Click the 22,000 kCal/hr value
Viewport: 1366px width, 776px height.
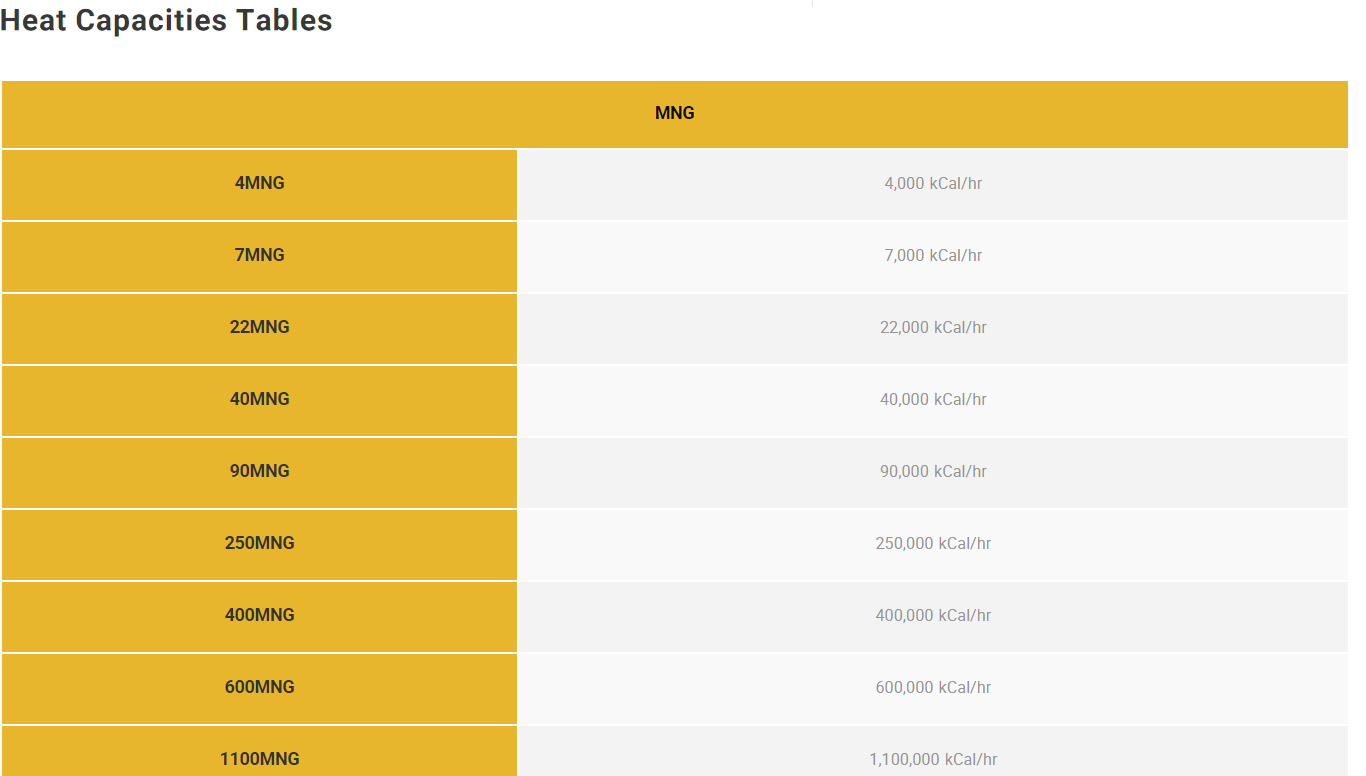[933, 328]
